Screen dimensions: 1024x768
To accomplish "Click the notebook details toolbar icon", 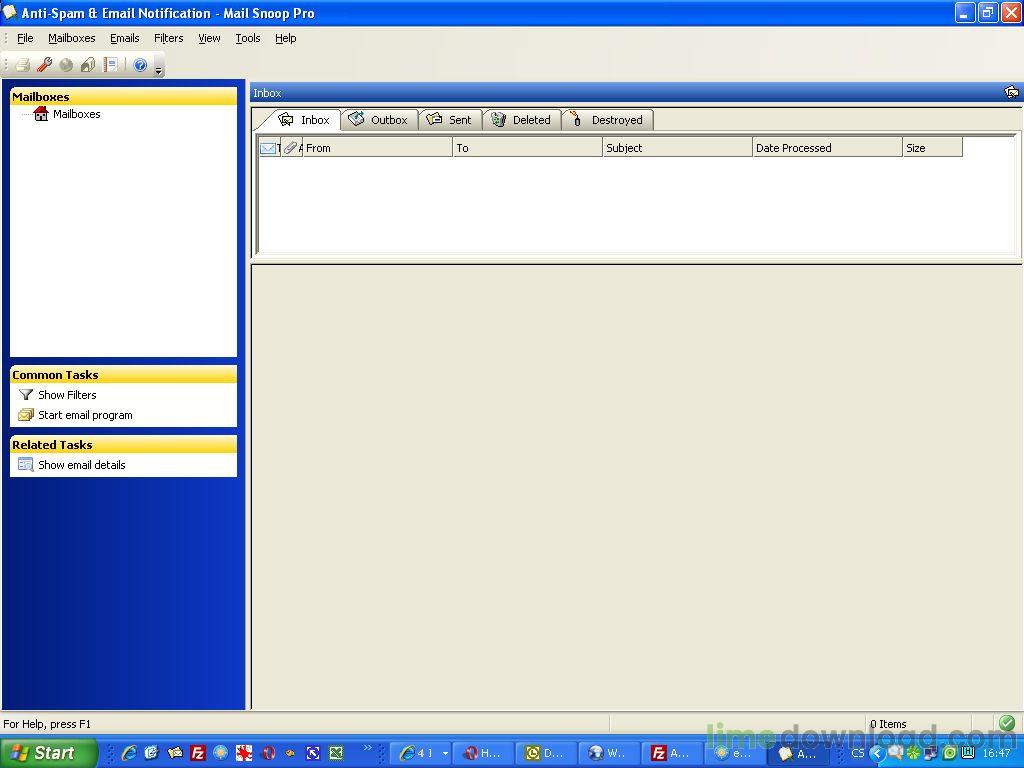I will click(110, 65).
